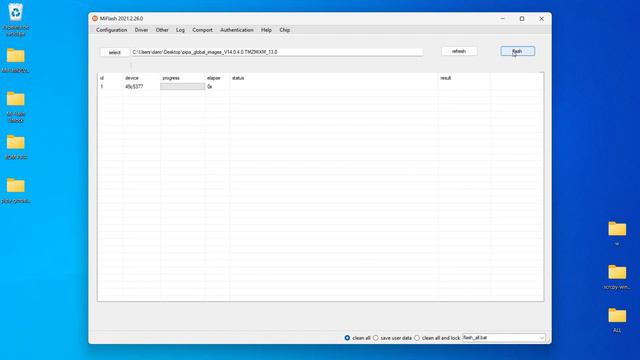Click the 'progress' column header
The width and height of the screenshot is (640, 360).
[171, 78]
